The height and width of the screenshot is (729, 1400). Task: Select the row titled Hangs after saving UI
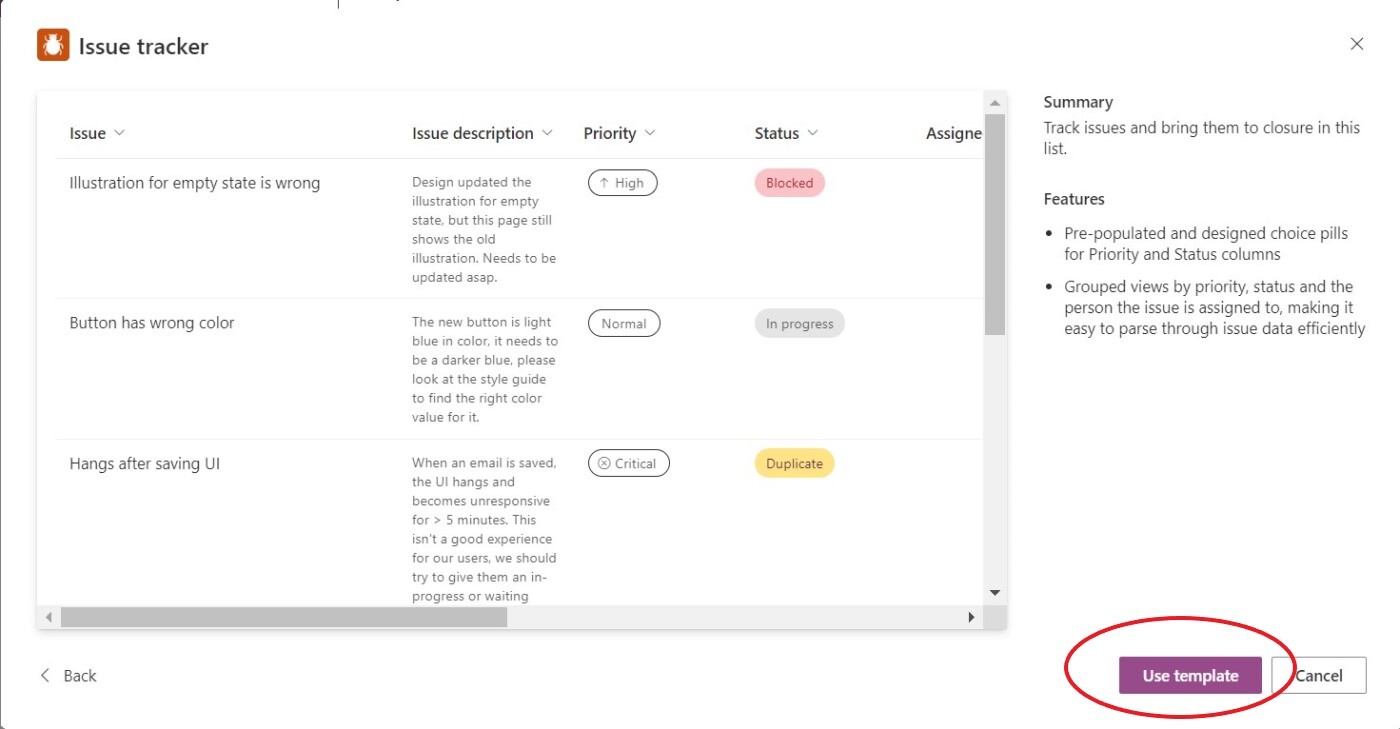pos(142,463)
